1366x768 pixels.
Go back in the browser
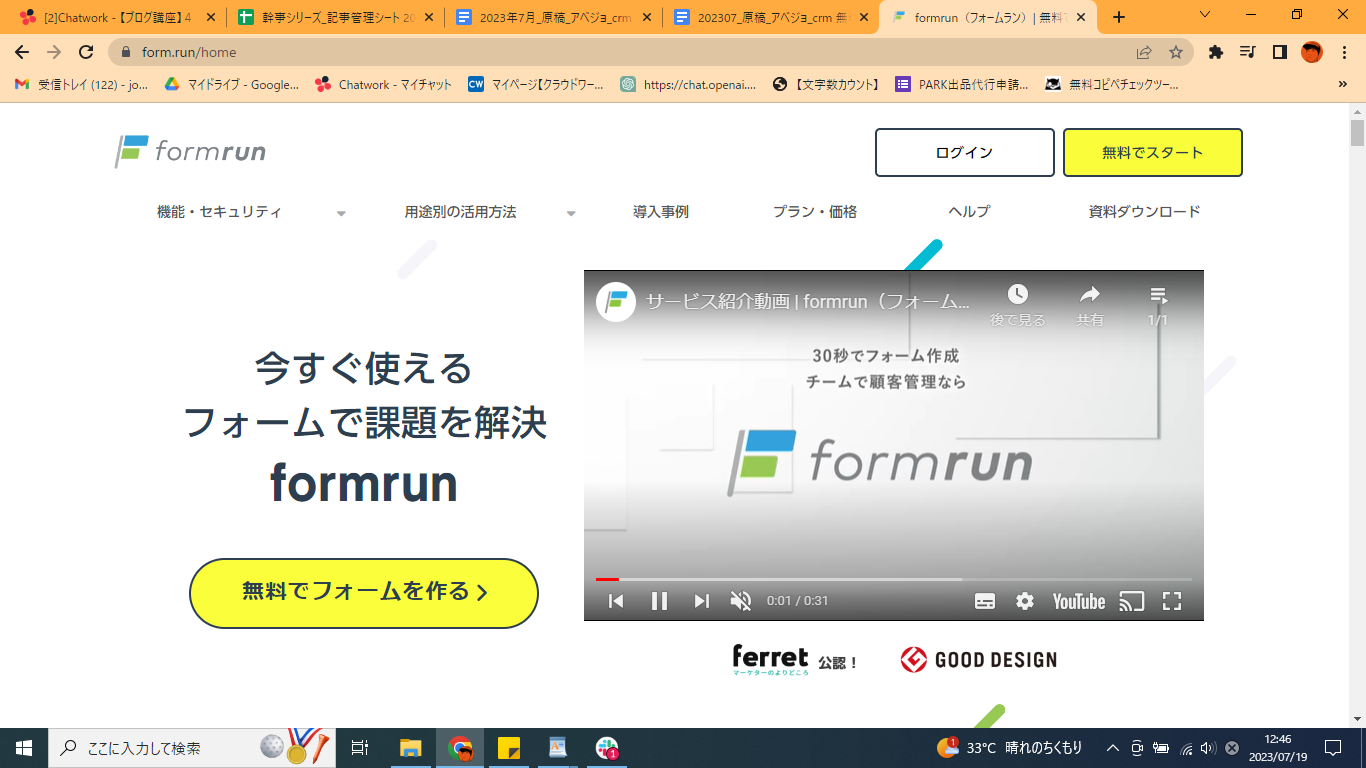[22, 52]
